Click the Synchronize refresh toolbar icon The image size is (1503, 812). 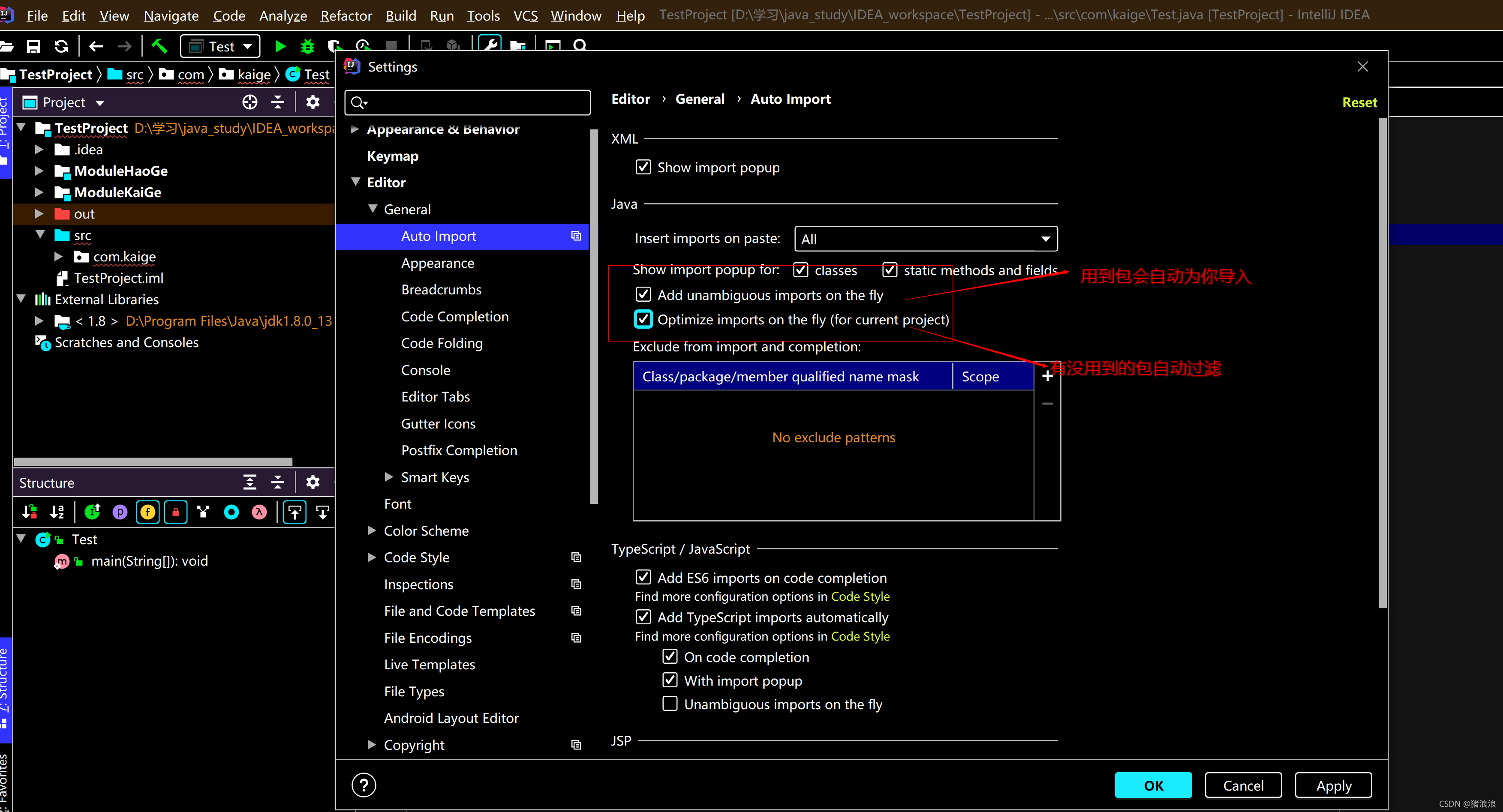click(61, 46)
